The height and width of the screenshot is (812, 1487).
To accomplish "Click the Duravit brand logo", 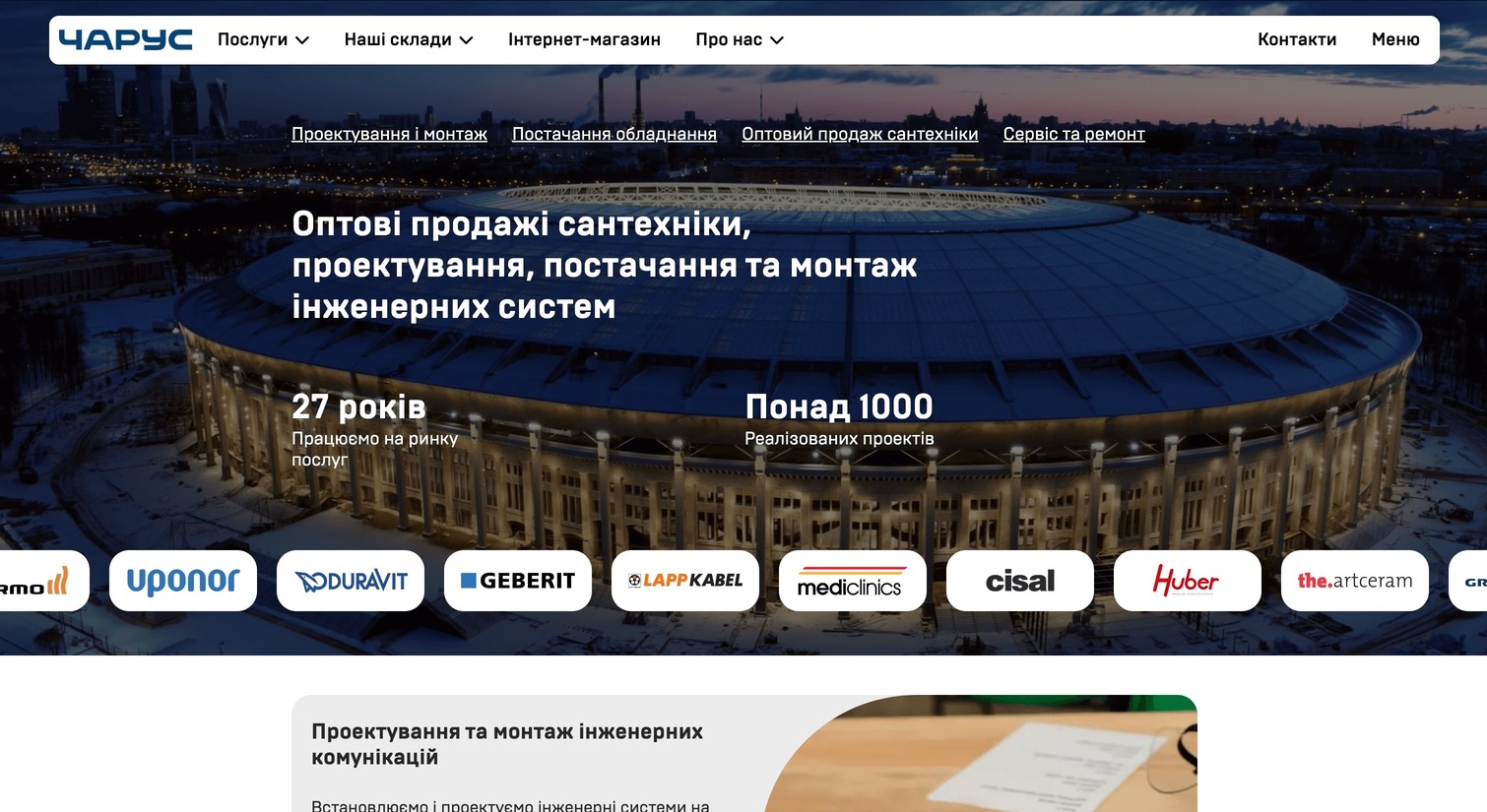I will [351, 581].
